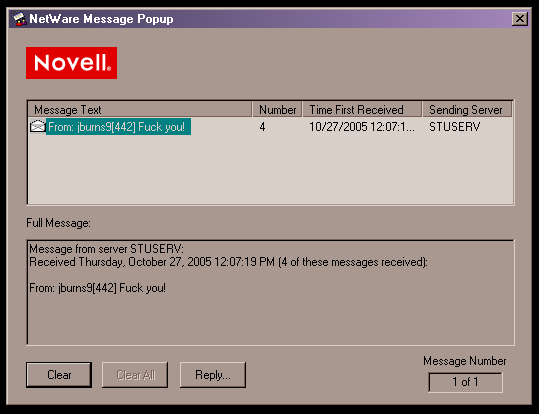Click the STUSERV sending server cell
The width and height of the screenshot is (539, 414).
[x=454, y=127]
